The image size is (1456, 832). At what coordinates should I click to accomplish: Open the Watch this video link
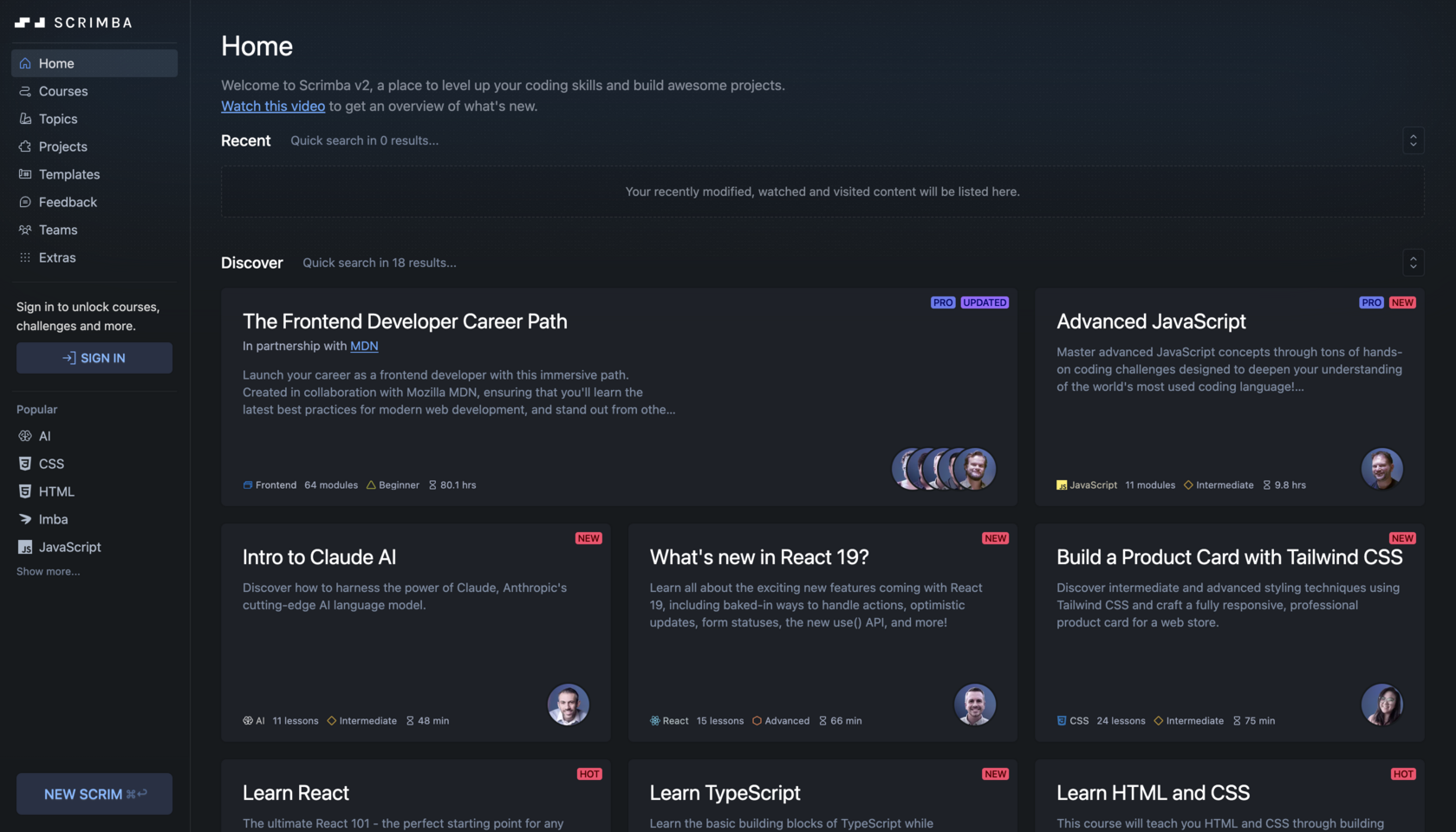[273, 106]
